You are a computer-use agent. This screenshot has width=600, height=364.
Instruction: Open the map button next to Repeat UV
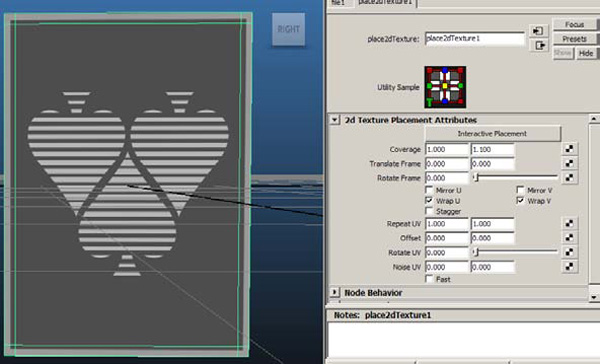[569, 223]
